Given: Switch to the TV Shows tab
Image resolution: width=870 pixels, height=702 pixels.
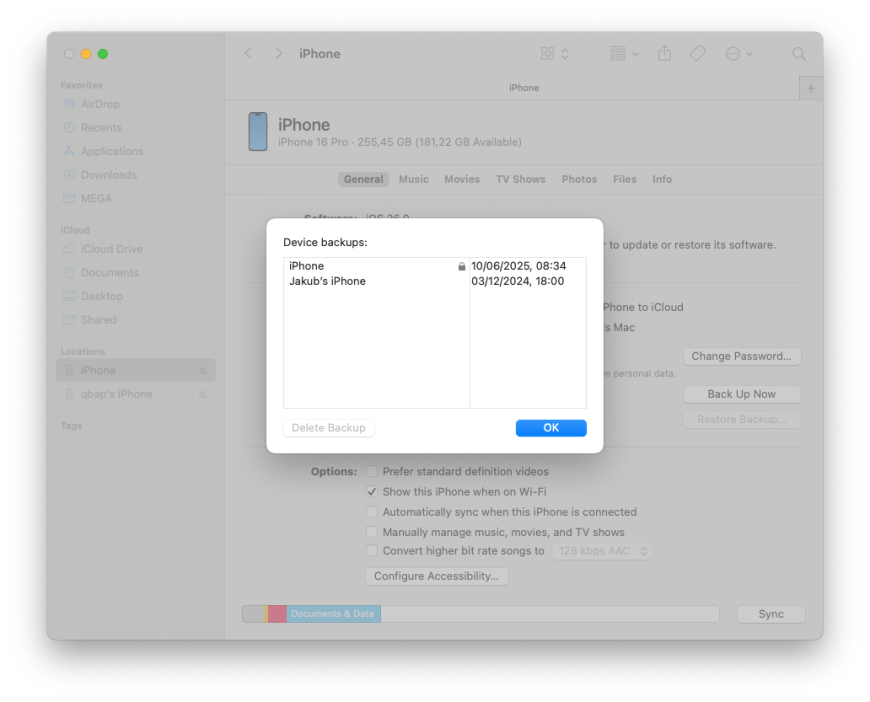Looking at the screenshot, I should [x=520, y=179].
